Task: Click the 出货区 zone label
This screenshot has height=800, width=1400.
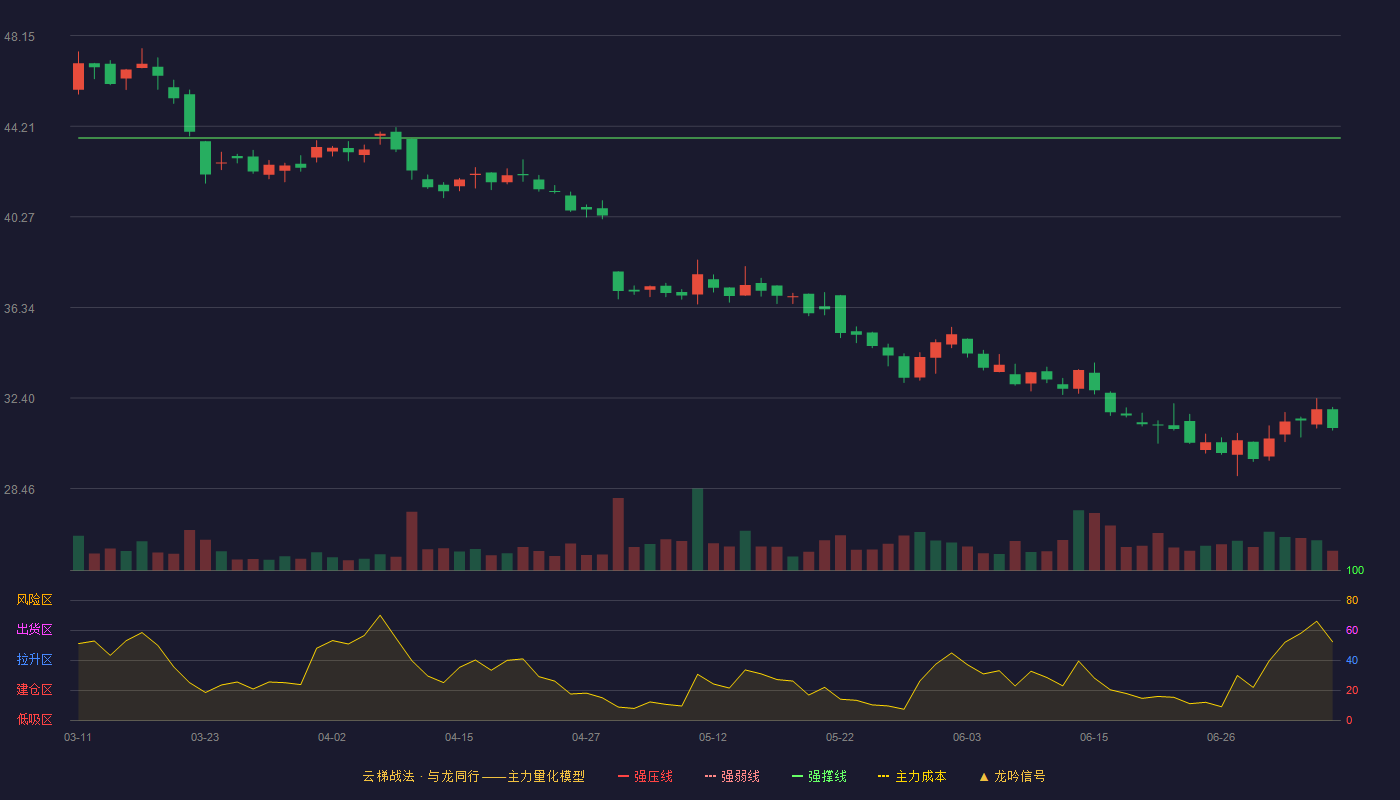Action: click(34, 630)
